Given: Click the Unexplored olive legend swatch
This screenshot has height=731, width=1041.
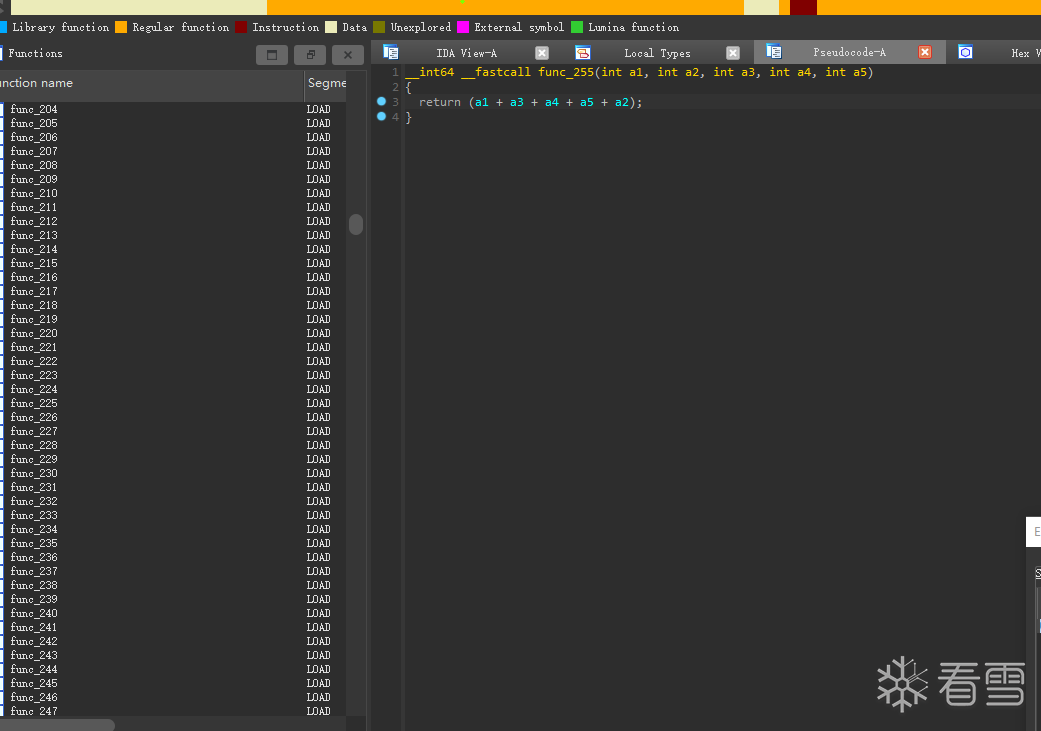Looking at the screenshot, I should click(x=379, y=27).
